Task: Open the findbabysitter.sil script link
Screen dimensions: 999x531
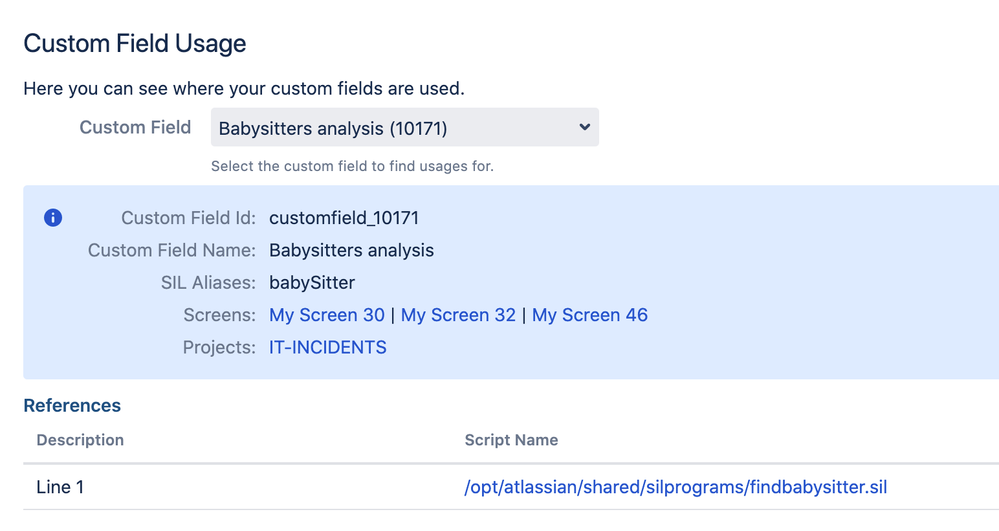Action: pos(676,487)
